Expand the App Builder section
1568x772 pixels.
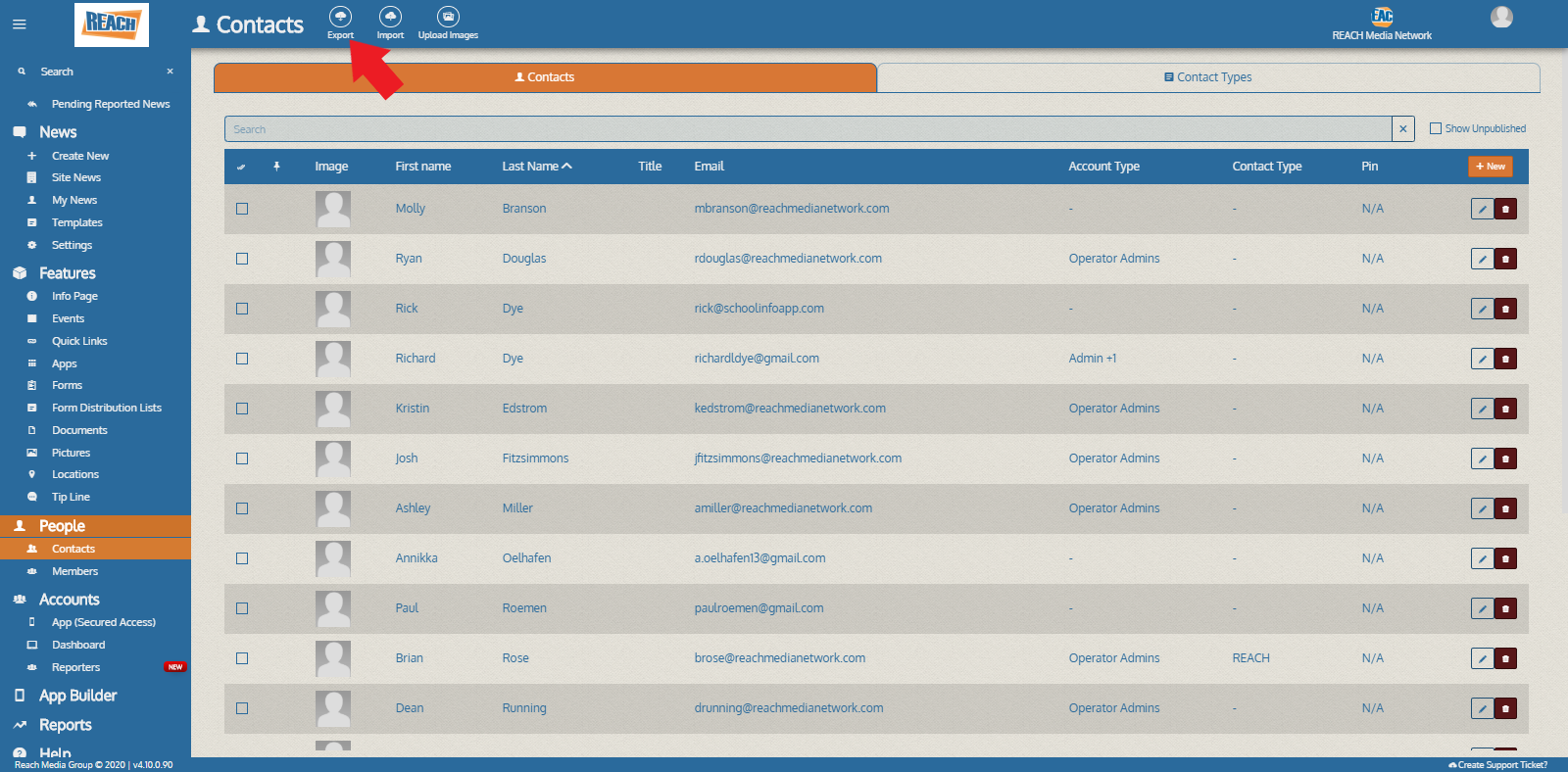[x=78, y=696]
